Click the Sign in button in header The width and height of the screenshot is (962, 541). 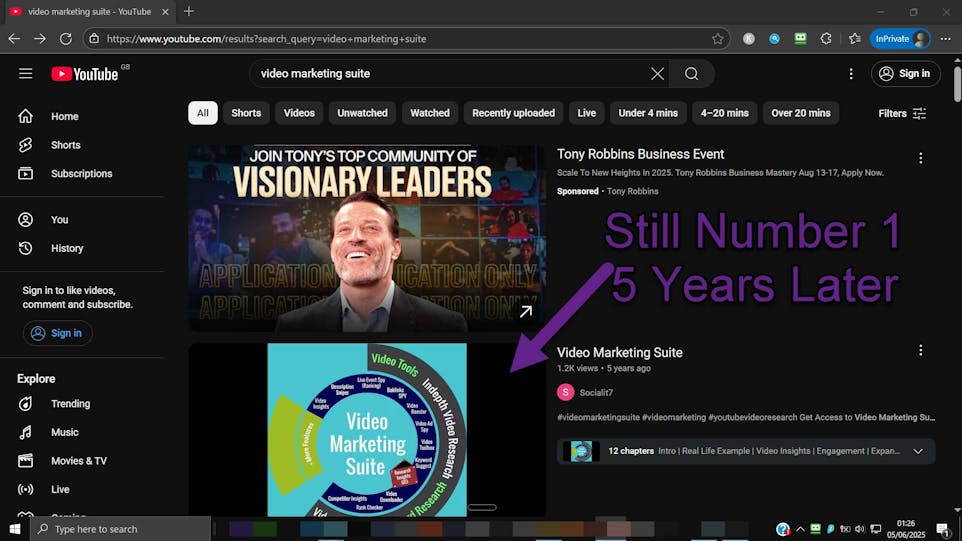[904, 73]
